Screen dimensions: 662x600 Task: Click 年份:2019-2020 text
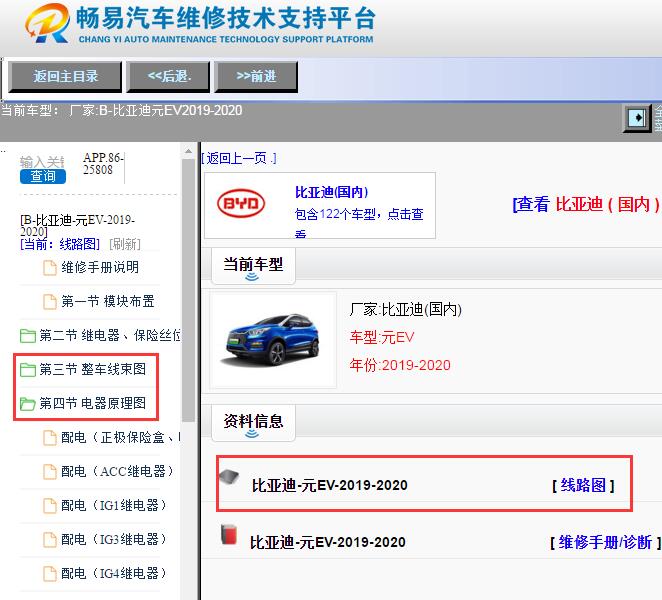pos(400,365)
